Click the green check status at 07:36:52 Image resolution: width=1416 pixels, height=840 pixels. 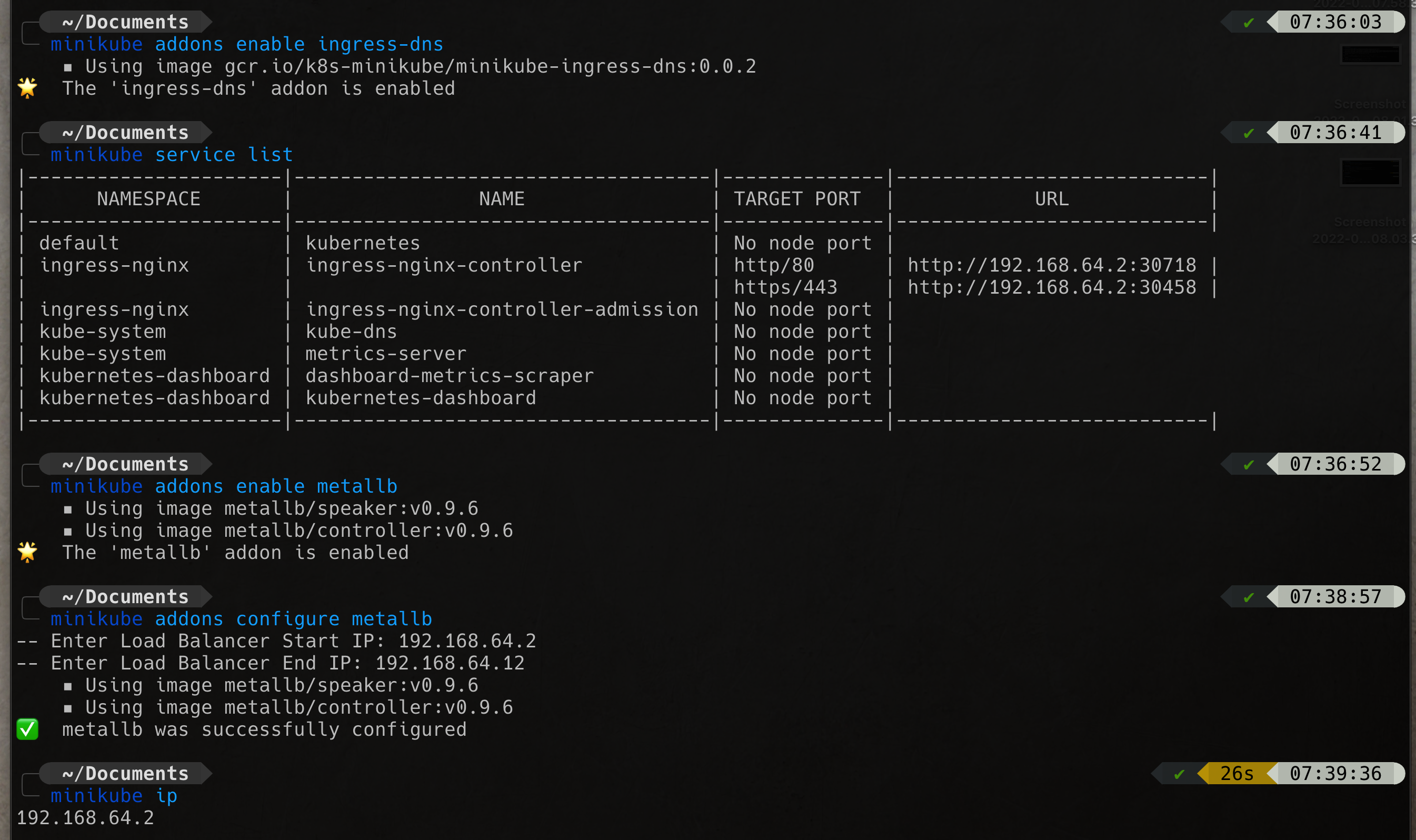tap(1249, 465)
